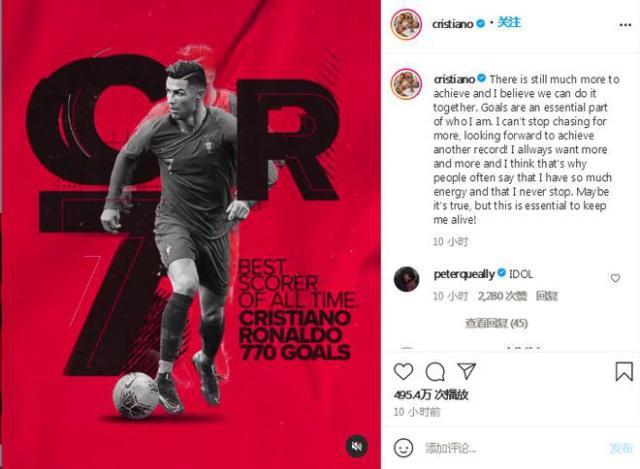
Task: Like peterqueally's IDOL comment
Action: coord(616,278)
